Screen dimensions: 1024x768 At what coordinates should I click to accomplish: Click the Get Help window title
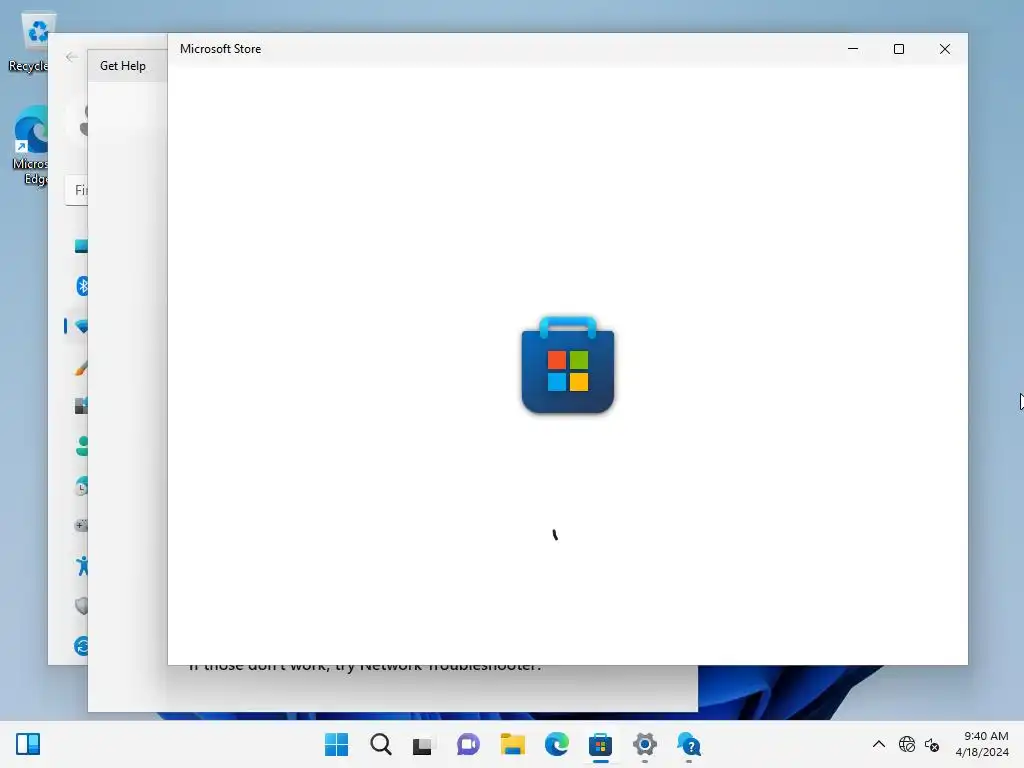click(x=123, y=66)
